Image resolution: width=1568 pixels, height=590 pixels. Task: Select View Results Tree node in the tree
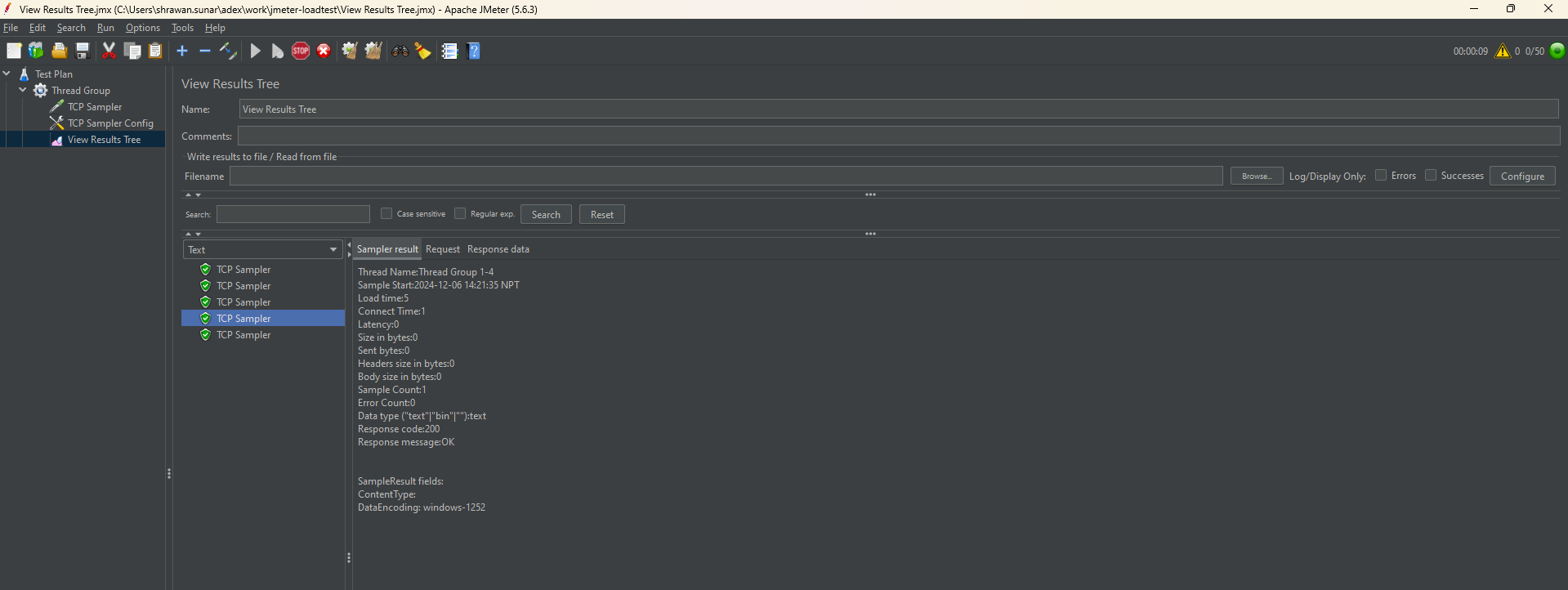pyautogui.click(x=104, y=140)
